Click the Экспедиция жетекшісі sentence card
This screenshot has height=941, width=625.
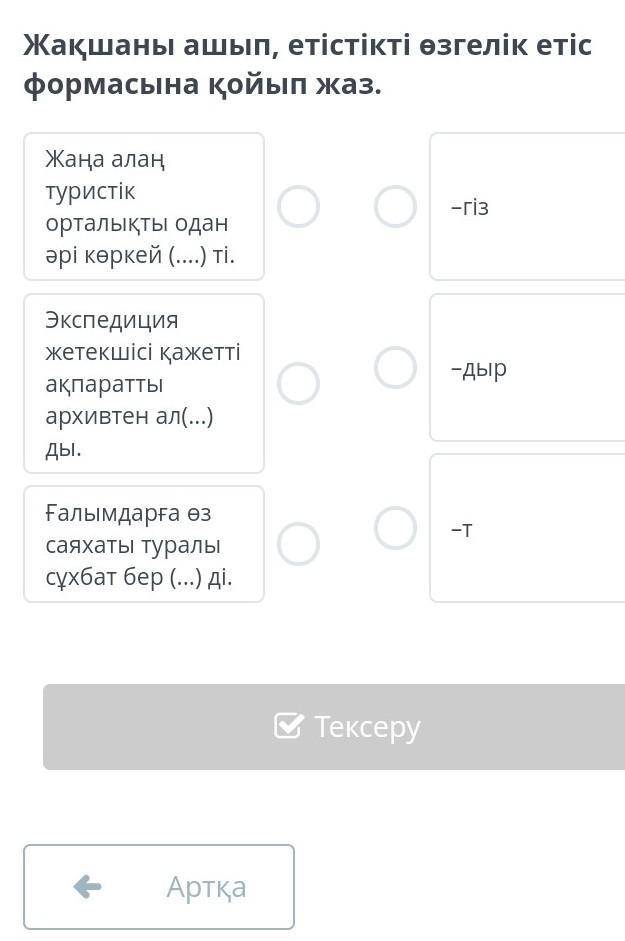144,383
